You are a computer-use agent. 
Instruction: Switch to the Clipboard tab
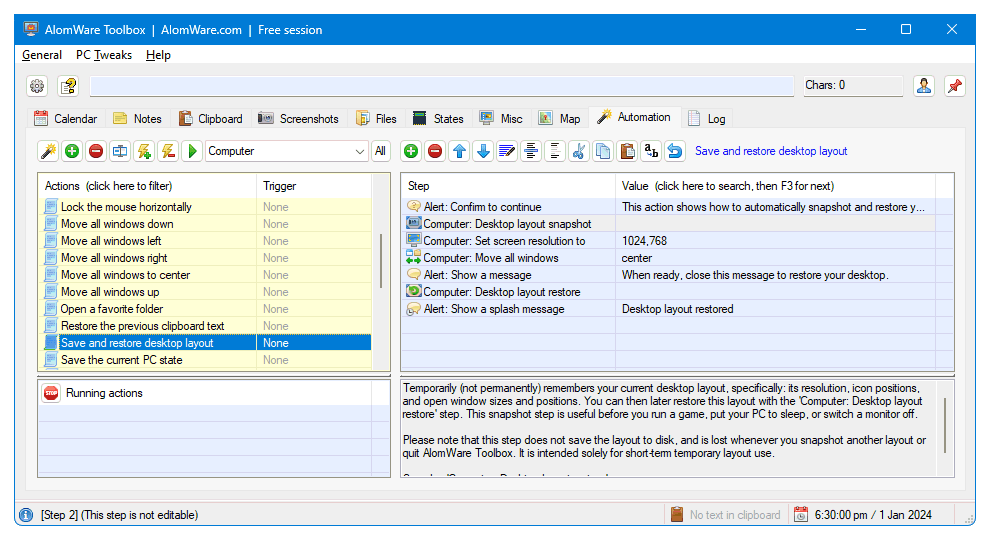(210, 118)
